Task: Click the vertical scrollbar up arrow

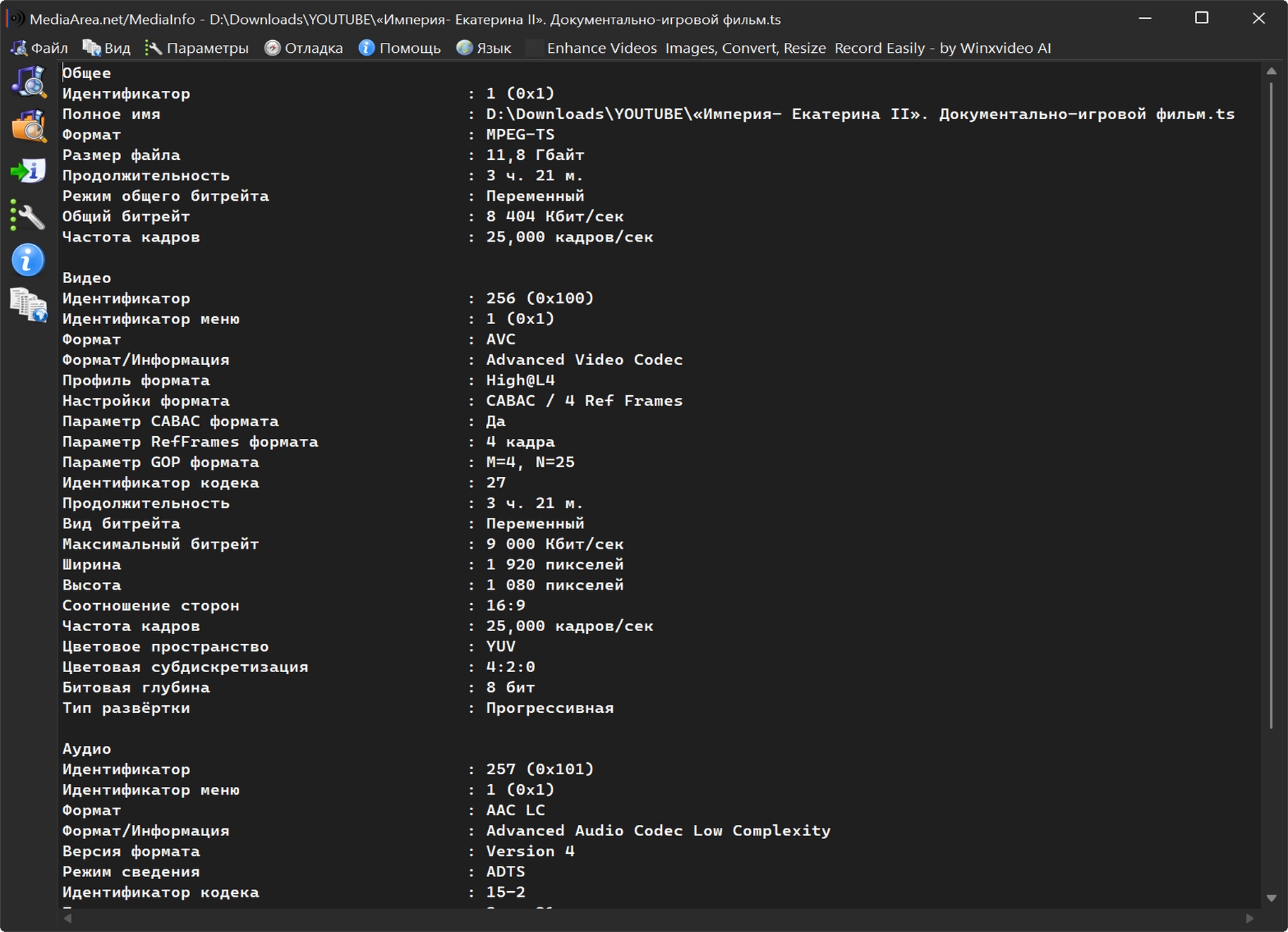Action: (1271, 71)
